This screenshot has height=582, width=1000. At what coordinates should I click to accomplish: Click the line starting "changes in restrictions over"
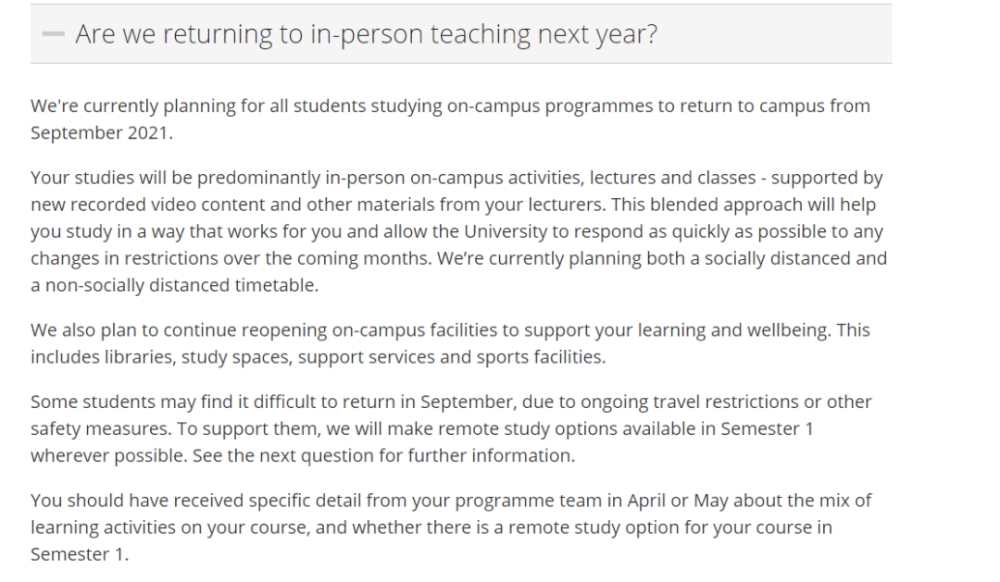459,258
